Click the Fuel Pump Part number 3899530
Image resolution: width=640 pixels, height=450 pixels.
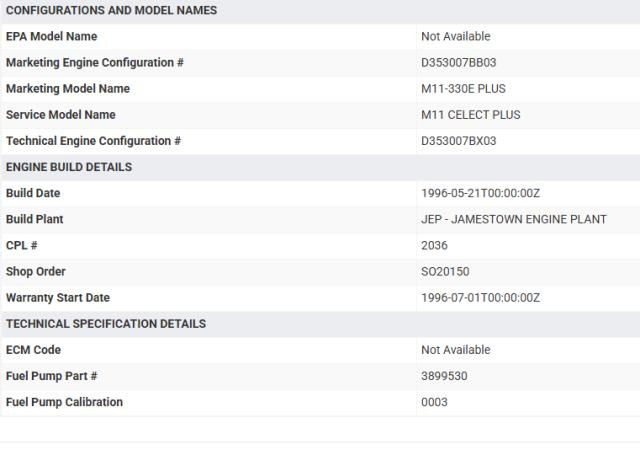(445, 376)
